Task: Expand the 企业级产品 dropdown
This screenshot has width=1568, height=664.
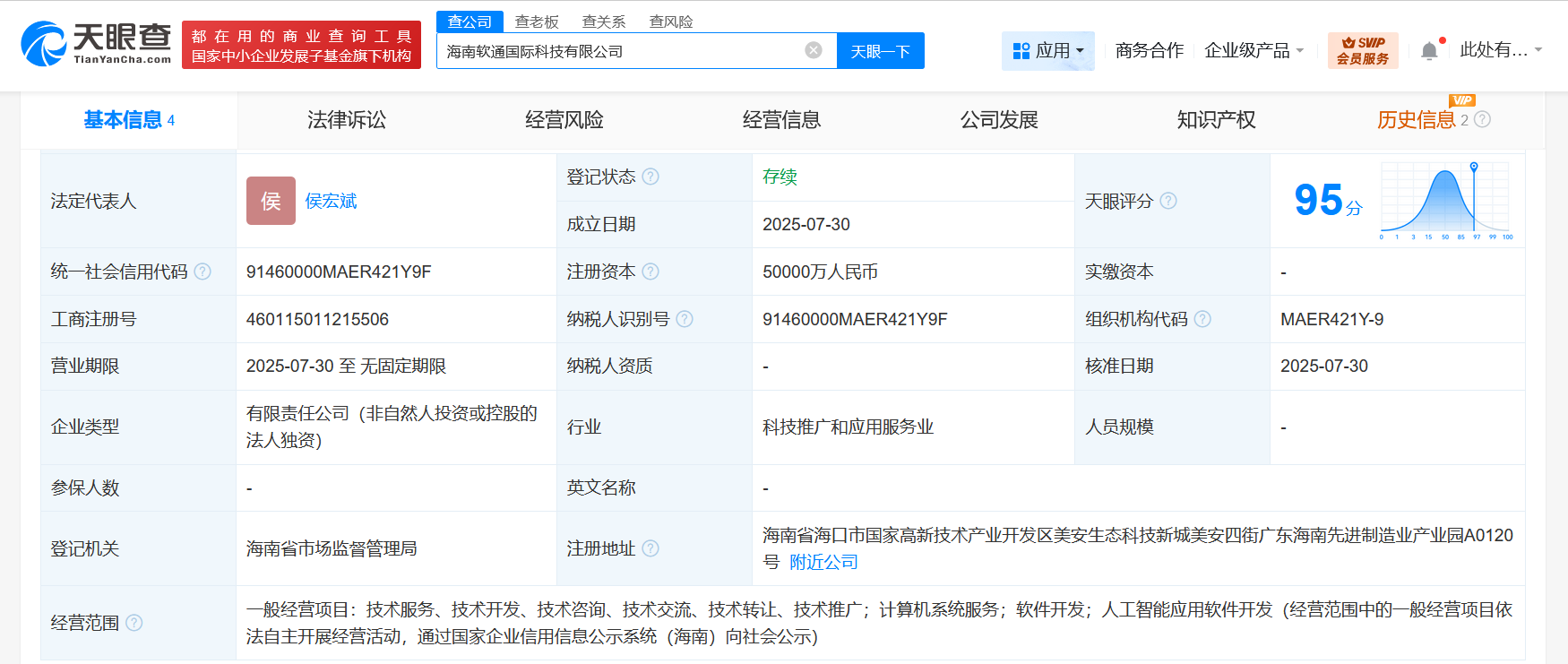Action: click(x=1254, y=51)
